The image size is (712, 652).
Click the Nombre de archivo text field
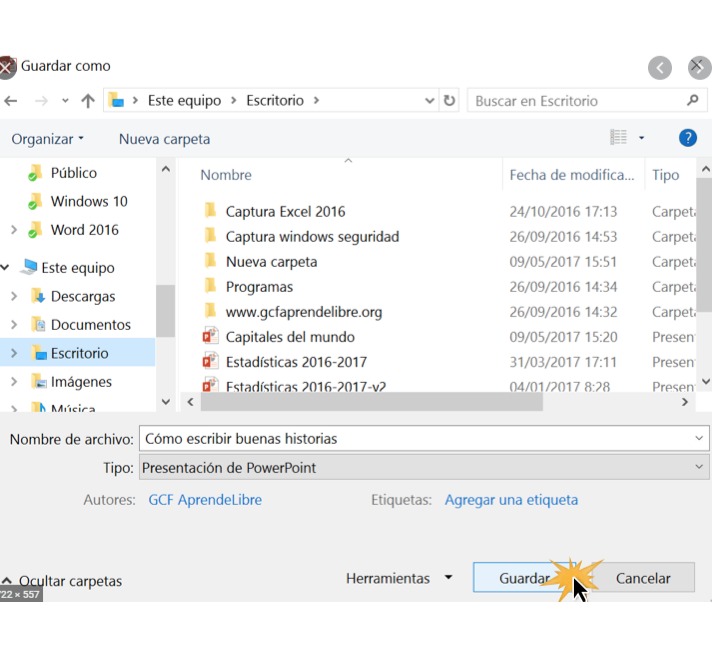[415, 438]
